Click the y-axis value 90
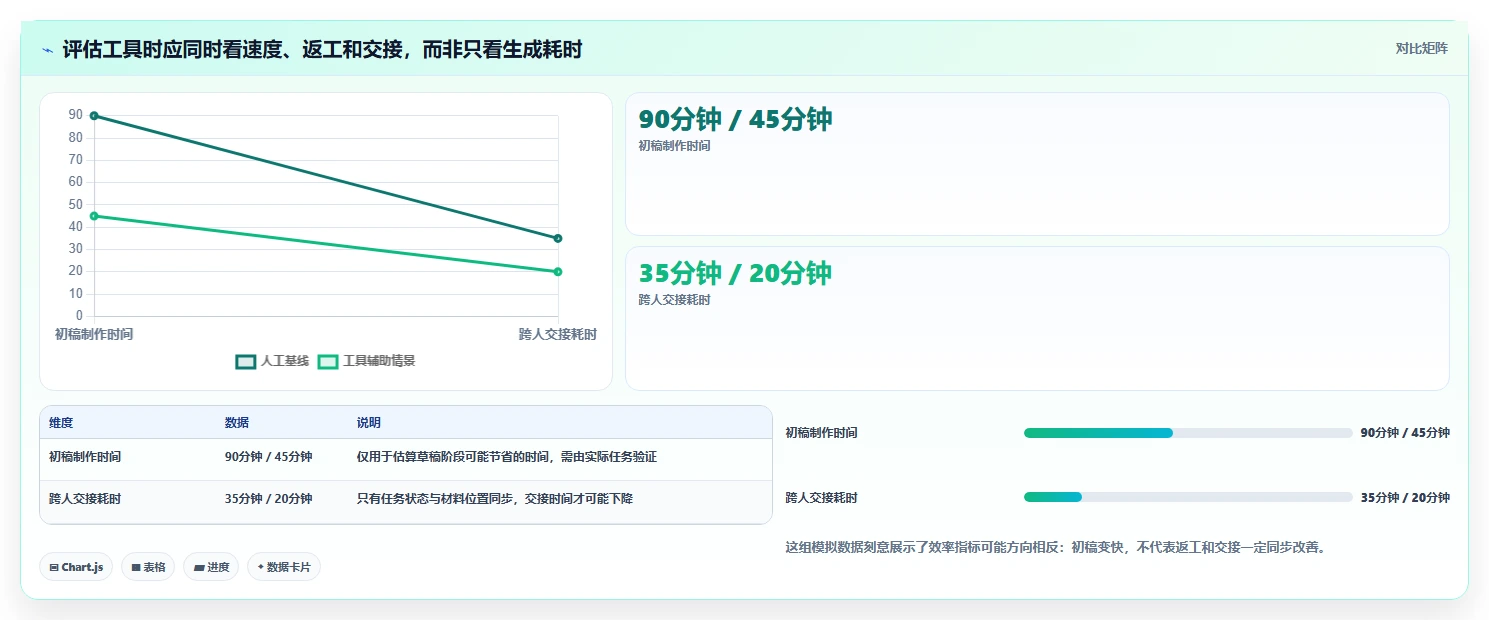Screen dimensions: 1489x620 pyautogui.click(x=76, y=115)
